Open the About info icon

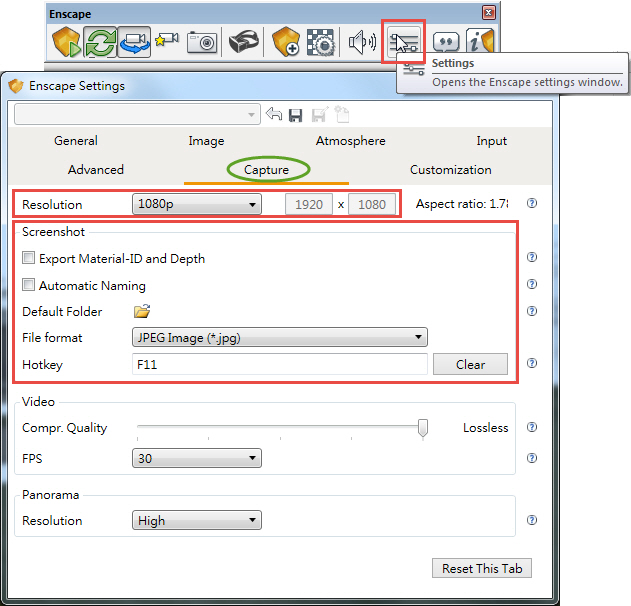tap(480, 40)
